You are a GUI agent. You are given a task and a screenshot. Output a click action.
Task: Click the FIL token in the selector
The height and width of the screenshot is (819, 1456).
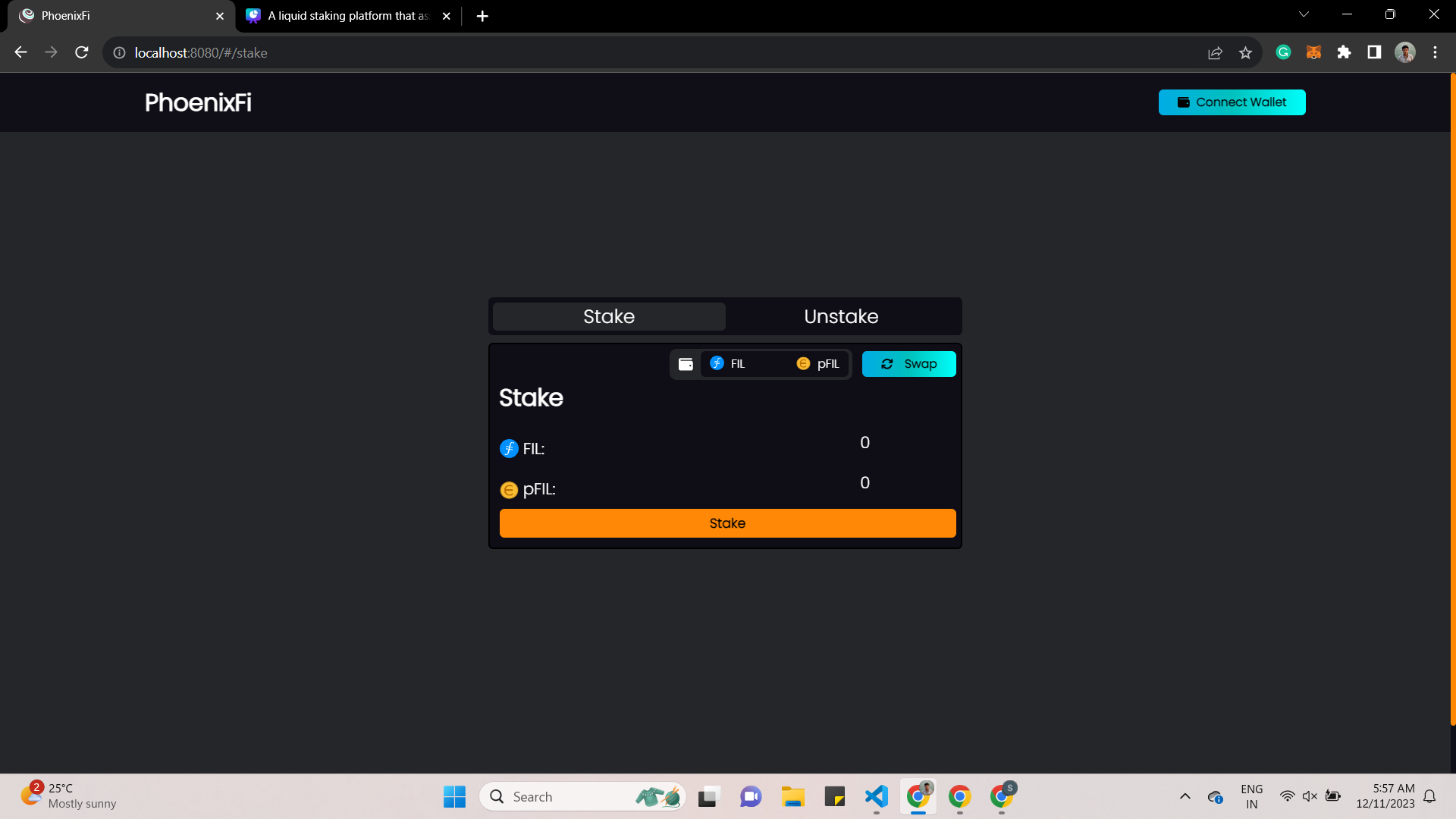tap(728, 364)
